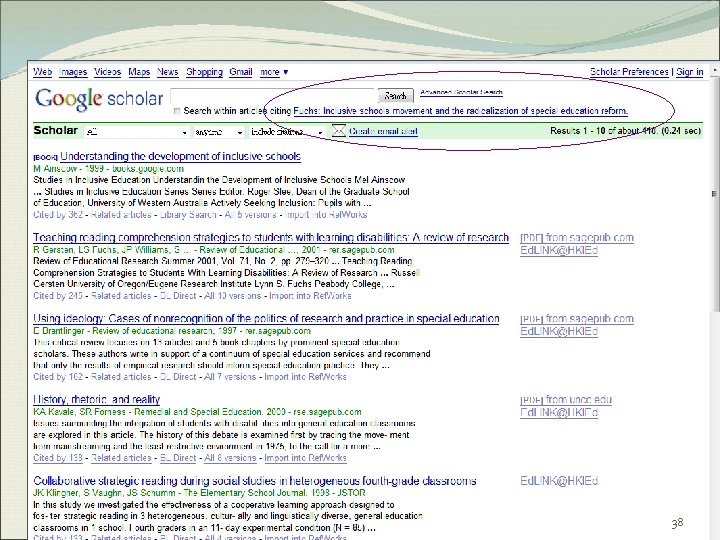This screenshot has width=720, height=540.
Task: Click Cited by 138 link
Action: pyautogui.click(x=58, y=458)
